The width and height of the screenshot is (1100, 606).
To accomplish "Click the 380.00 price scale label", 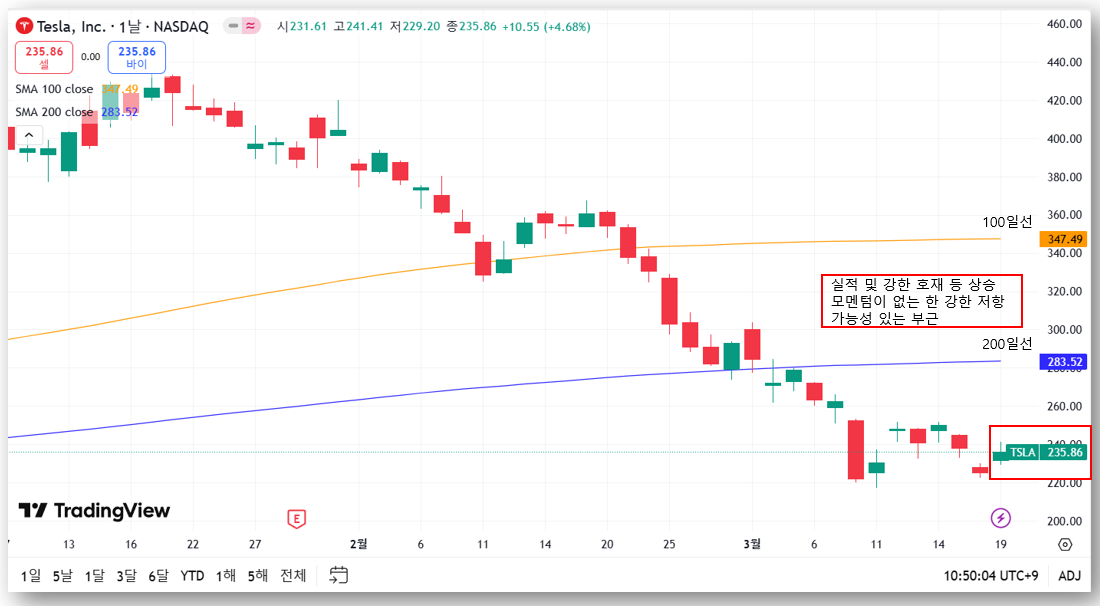I will click(1064, 177).
